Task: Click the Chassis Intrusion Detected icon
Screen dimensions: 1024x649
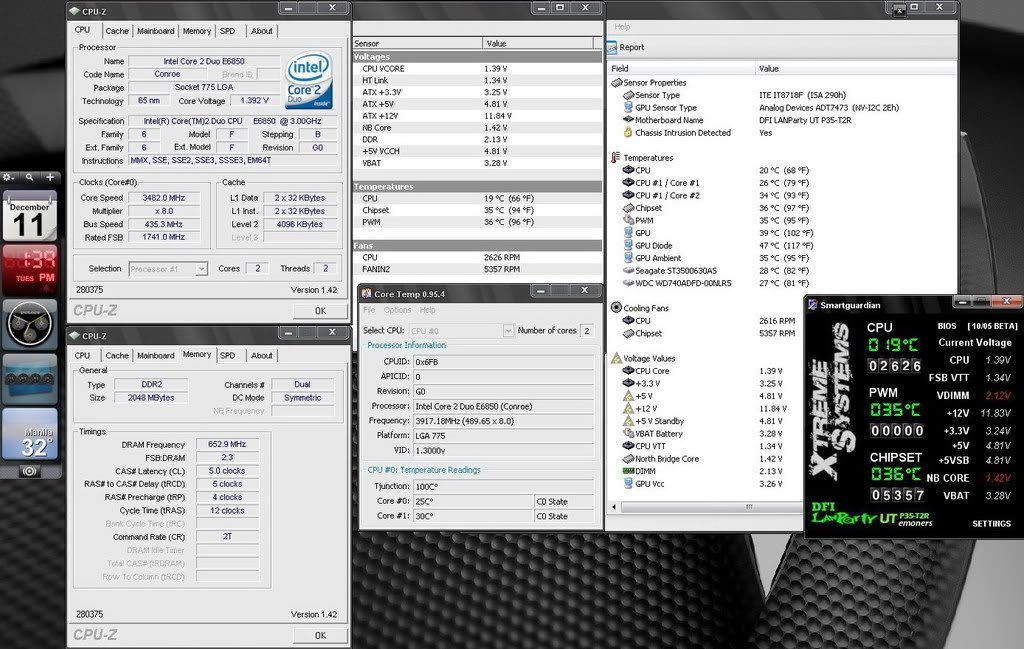Action: coord(628,133)
